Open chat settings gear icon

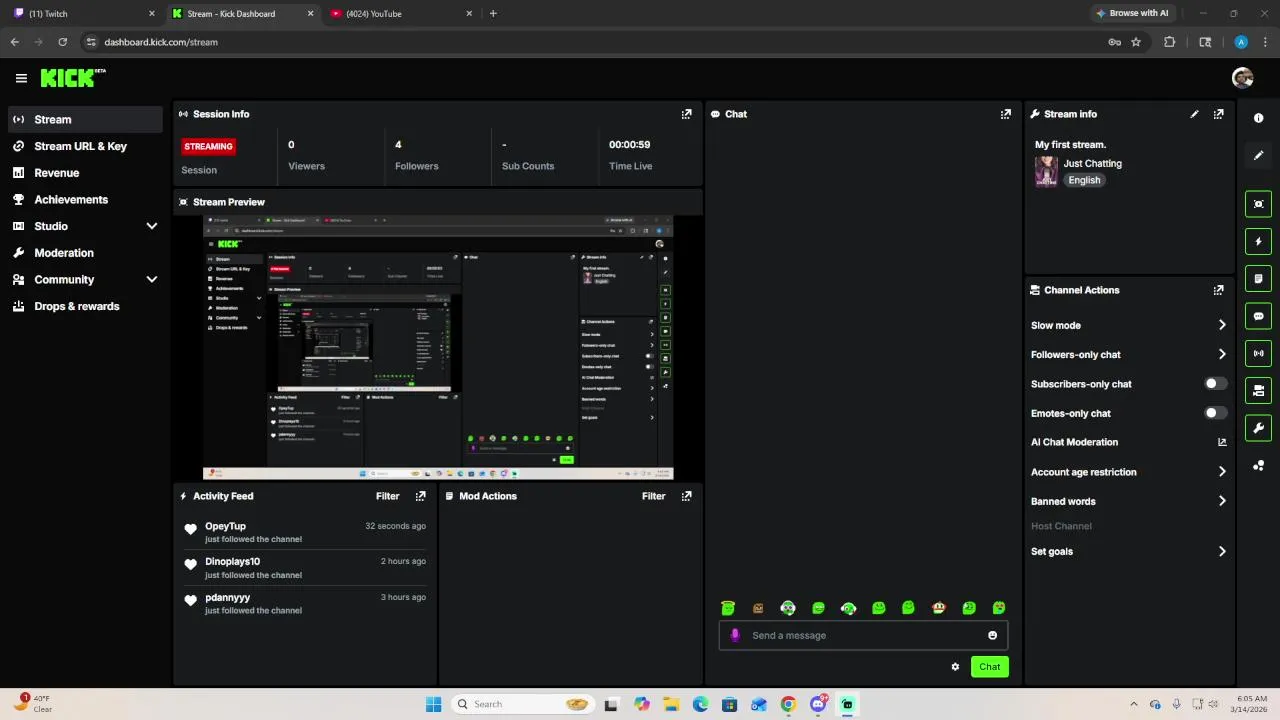[x=955, y=667]
